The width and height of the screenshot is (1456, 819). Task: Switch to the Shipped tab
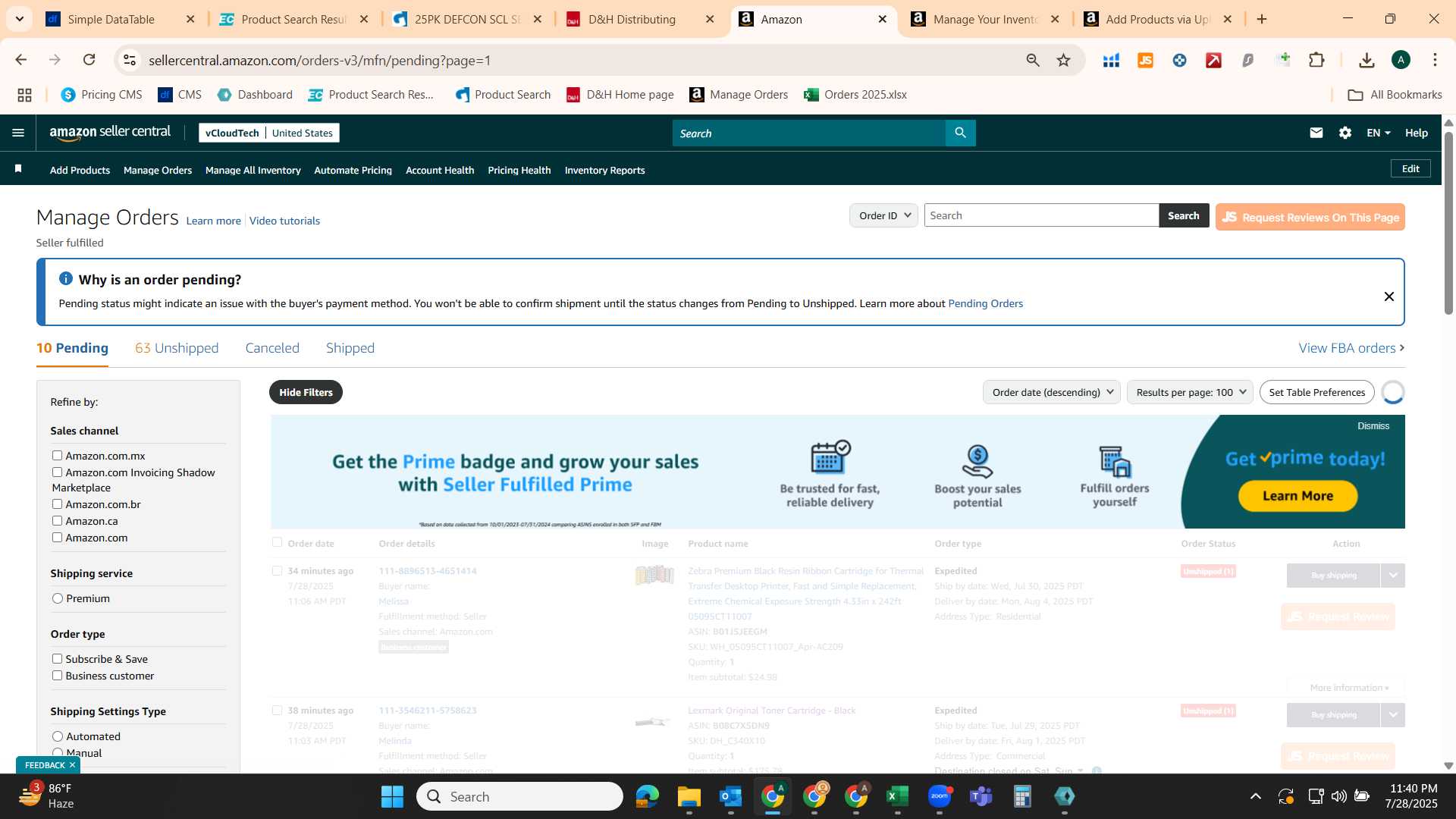point(350,348)
